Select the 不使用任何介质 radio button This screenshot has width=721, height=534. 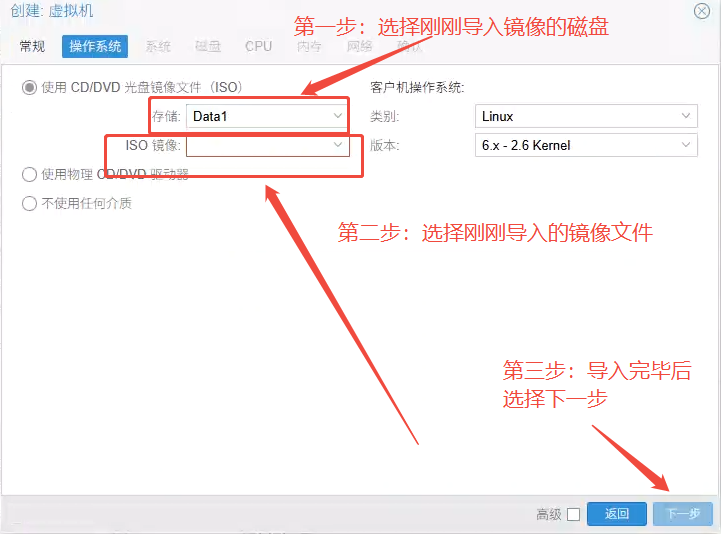29,204
